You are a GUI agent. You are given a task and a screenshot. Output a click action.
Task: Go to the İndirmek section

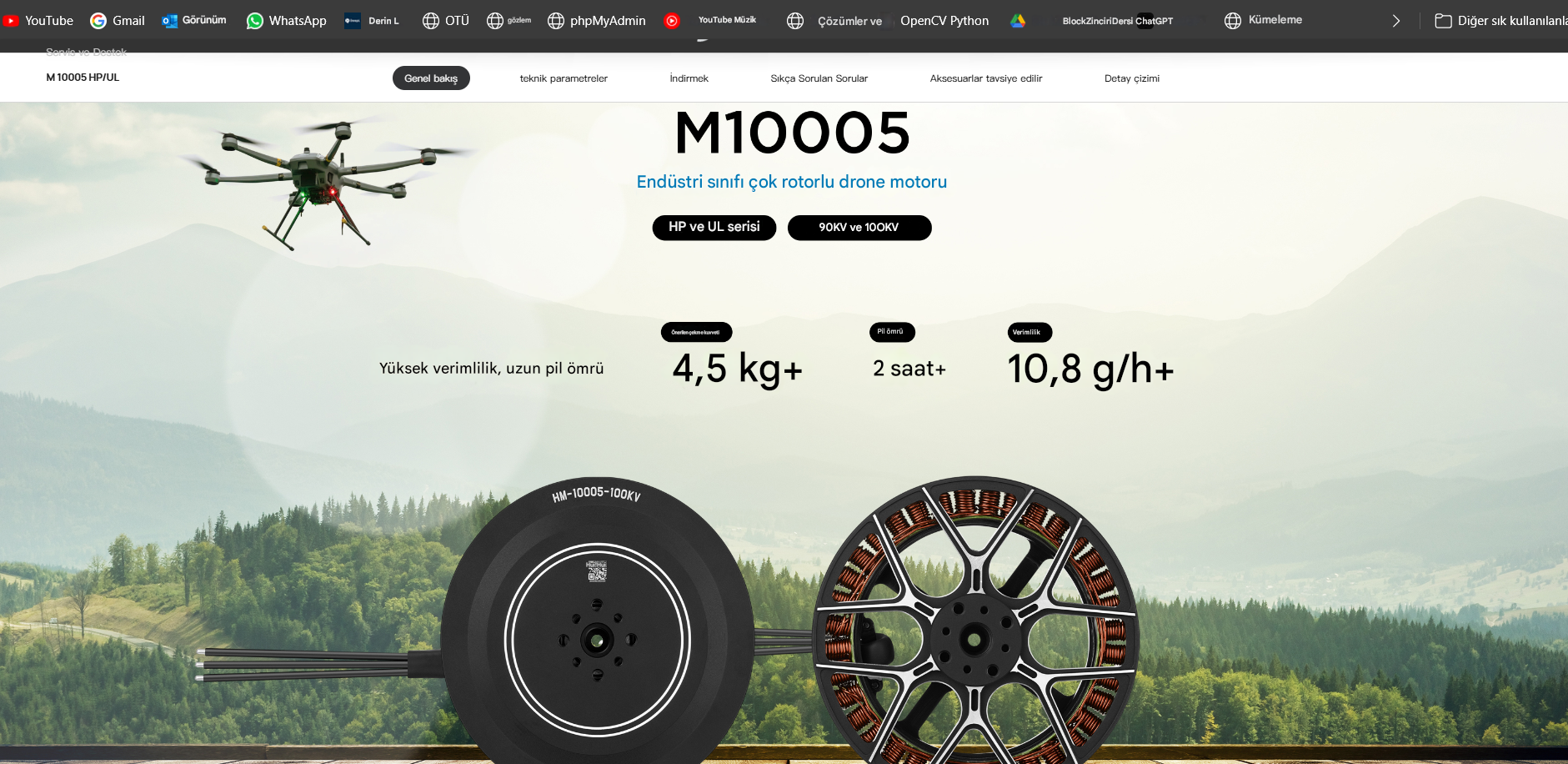(x=689, y=78)
